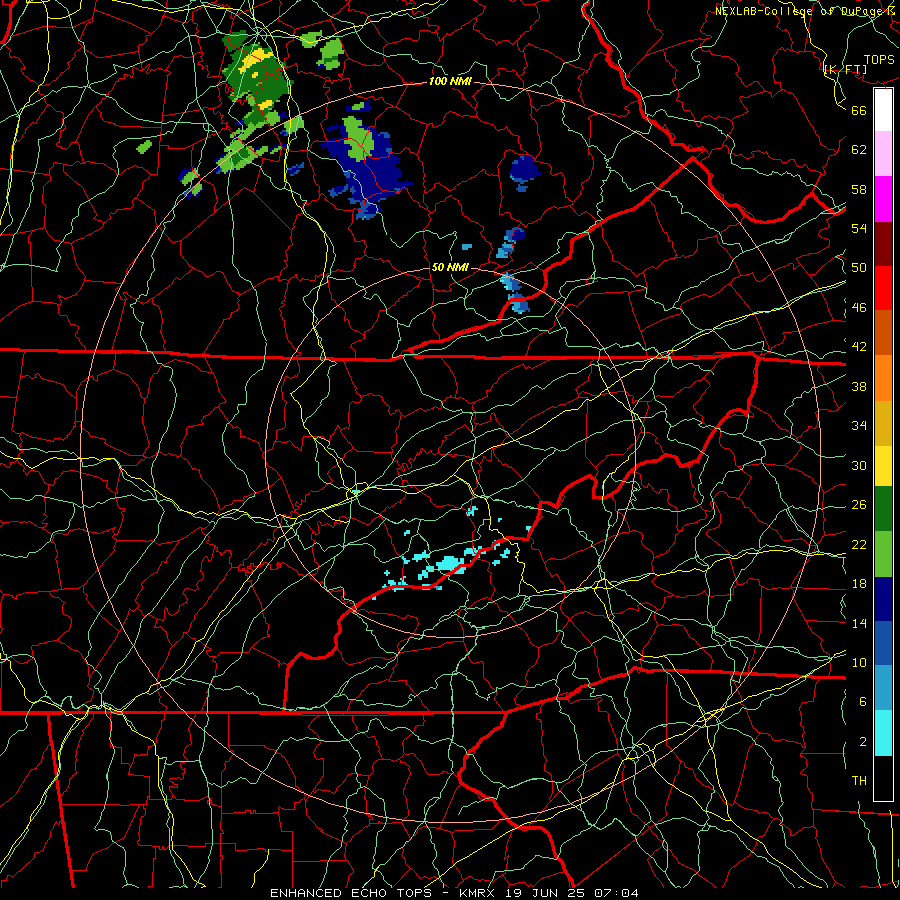Click the legend value 38
The image size is (900, 900).
click(859, 386)
